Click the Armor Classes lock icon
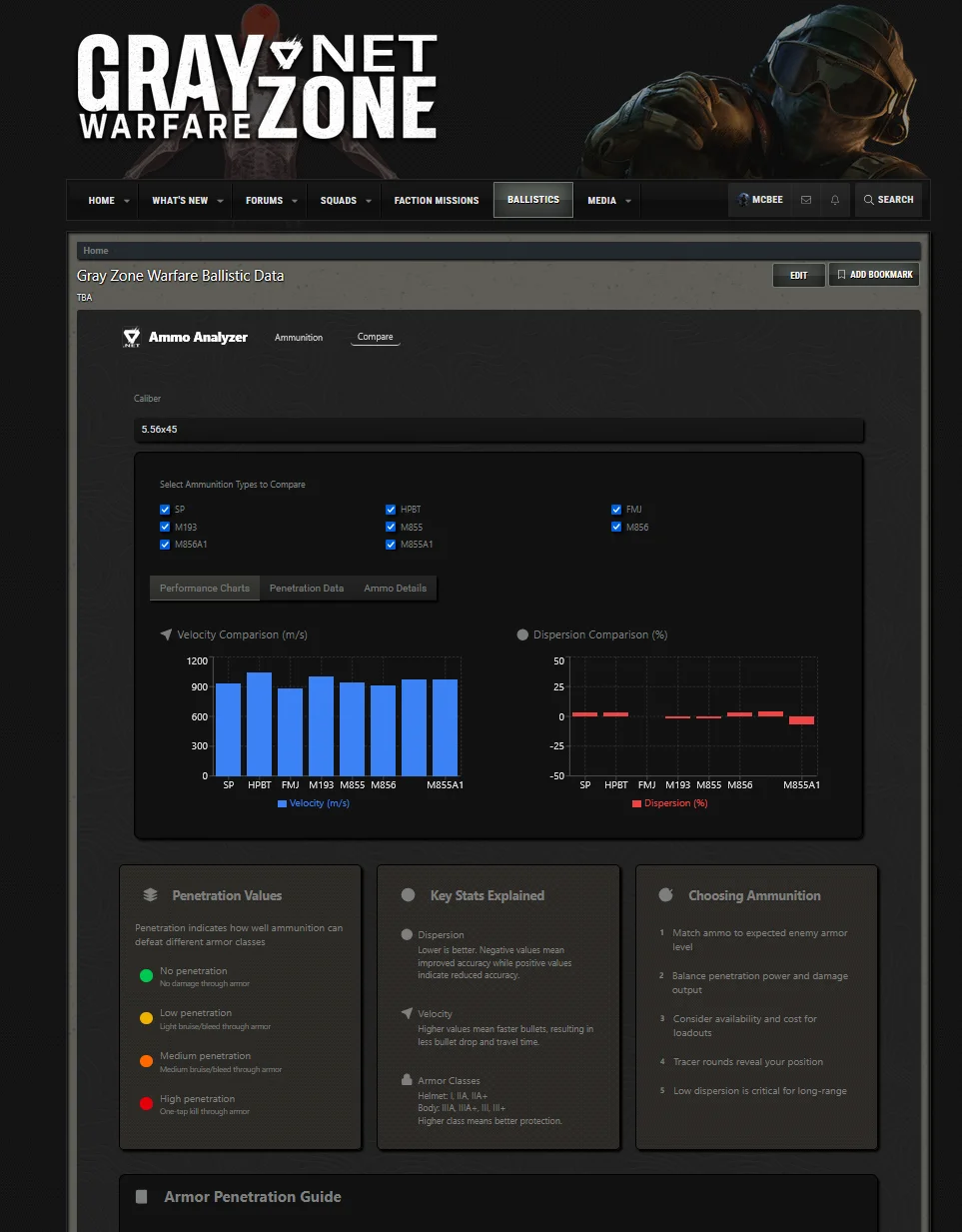The image size is (962, 1232). pos(407,1080)
